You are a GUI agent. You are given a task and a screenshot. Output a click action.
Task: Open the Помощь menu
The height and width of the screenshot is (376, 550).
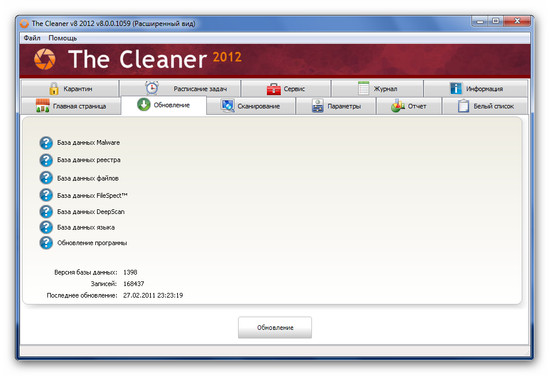(62, 38)
